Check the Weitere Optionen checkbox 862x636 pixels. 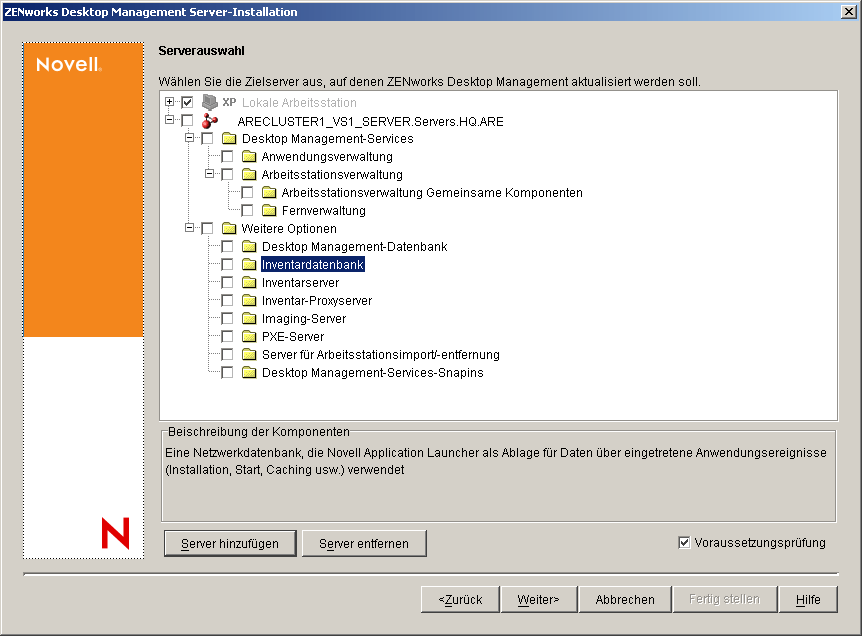[x=207, y=229]
